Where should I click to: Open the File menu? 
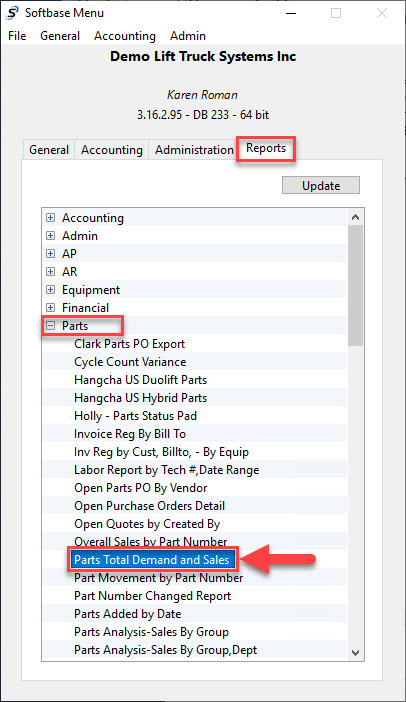17,36
